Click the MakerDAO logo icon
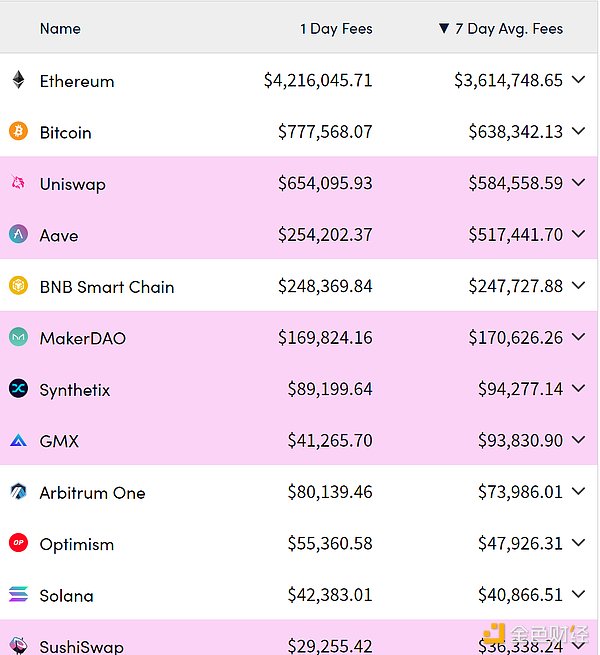 pos(18,337)
